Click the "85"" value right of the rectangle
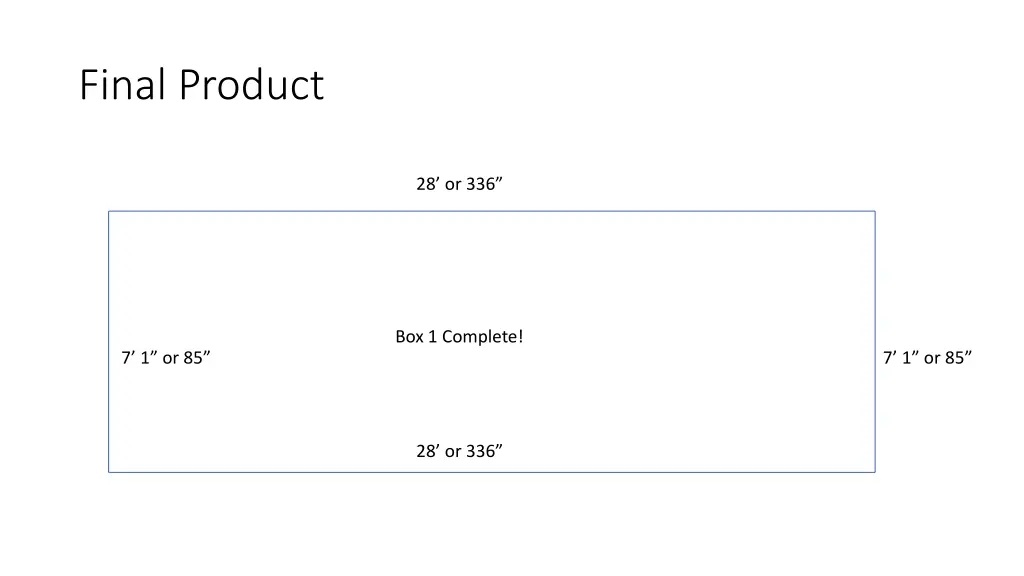Viewport: 1024px width, 576px height. 958,358
